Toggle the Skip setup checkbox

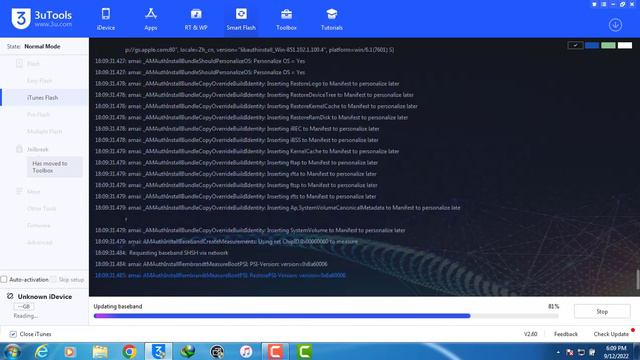(53, 280)
